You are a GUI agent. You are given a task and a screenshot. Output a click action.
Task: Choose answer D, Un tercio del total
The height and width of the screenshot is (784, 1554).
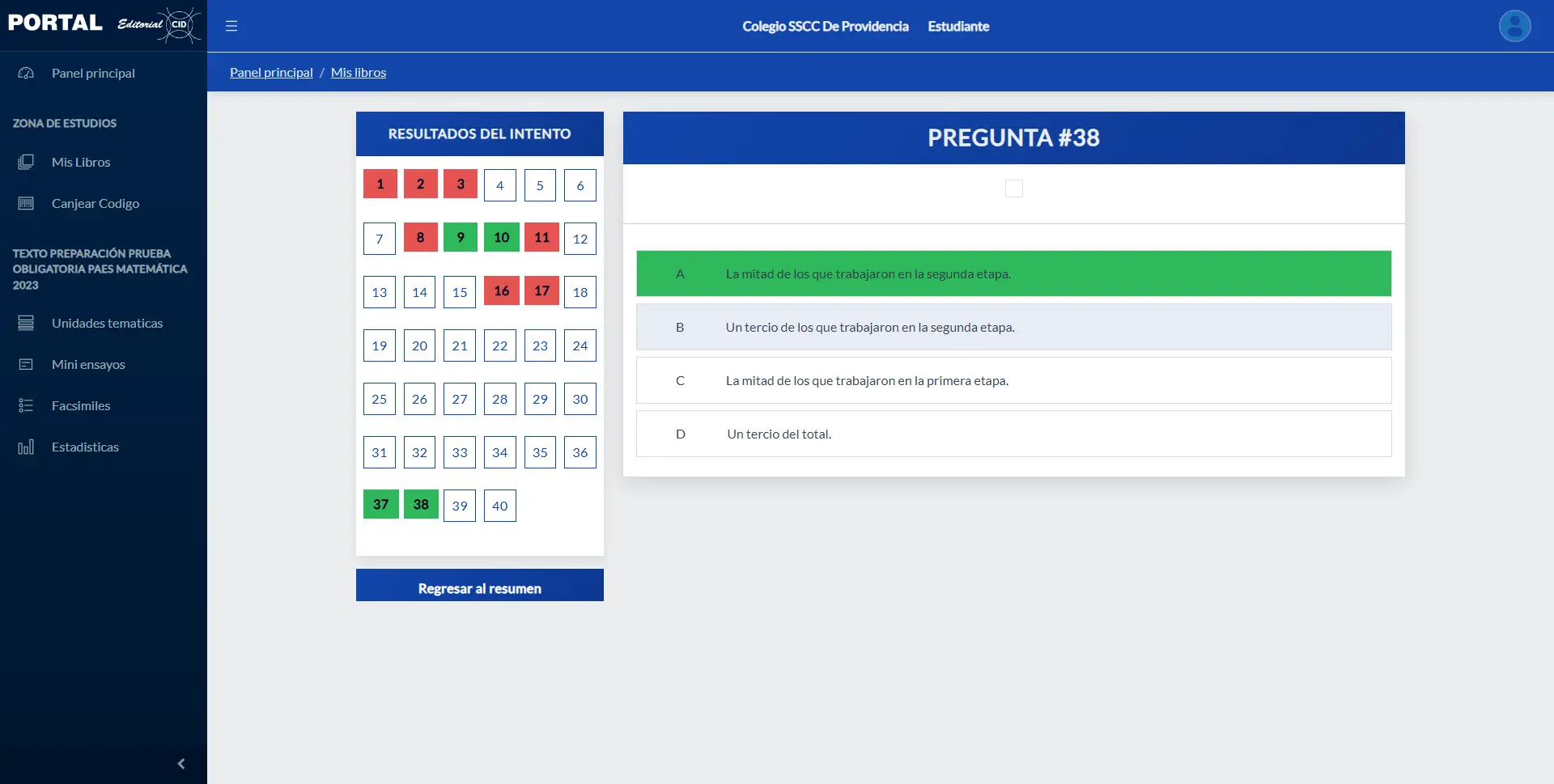click(1013, 434)
